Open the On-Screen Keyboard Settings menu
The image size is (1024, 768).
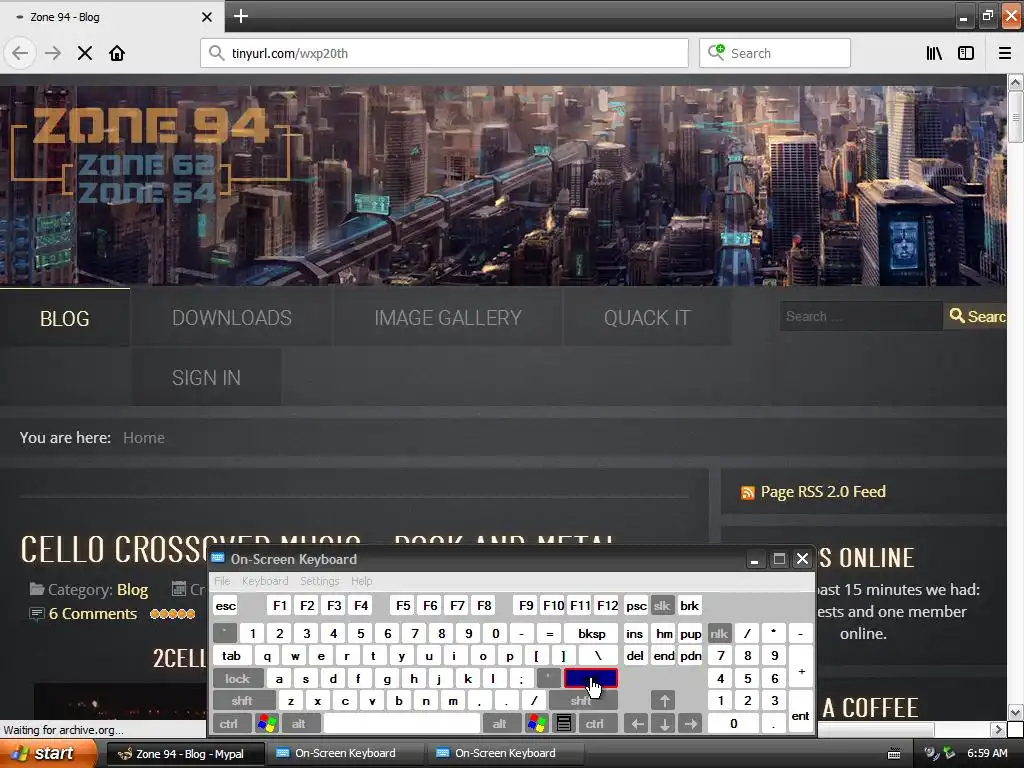pyautogui.click(x=319, y=581)
